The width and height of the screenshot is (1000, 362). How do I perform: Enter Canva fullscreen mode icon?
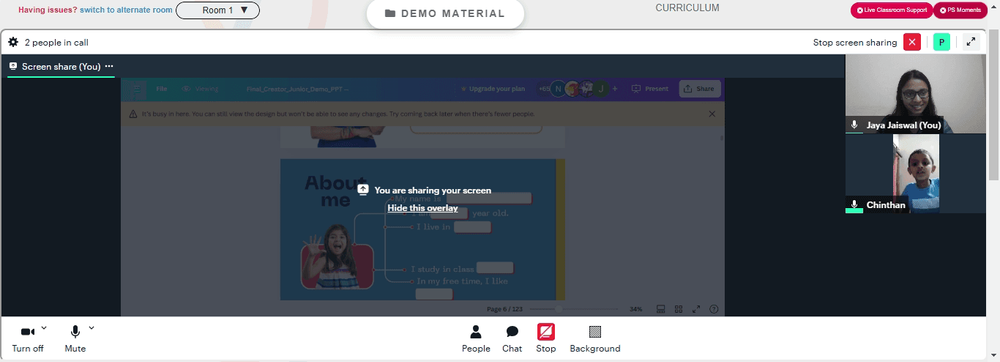pos(696,309)
